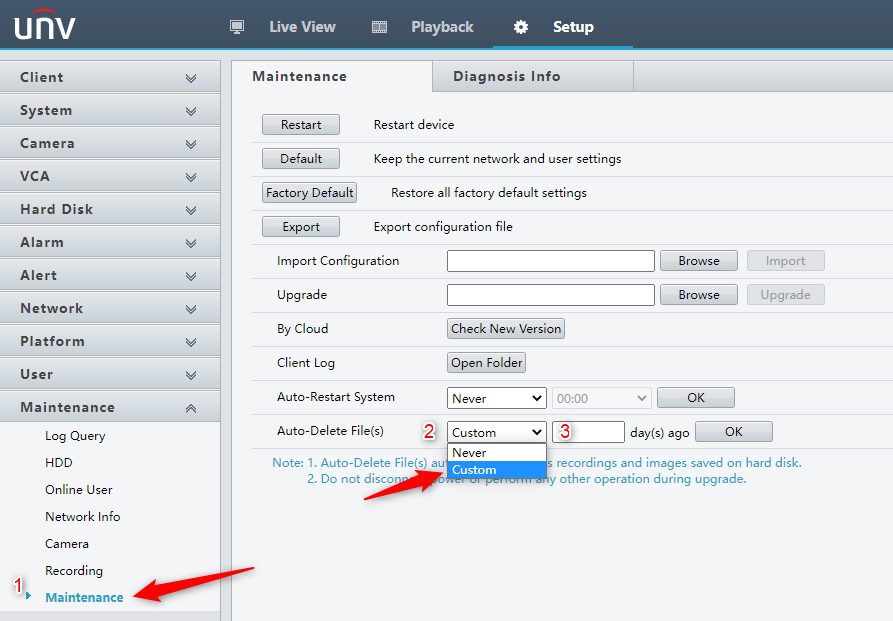The height and width of the screenshot is (621, 893).
Task: Expand the VCA sidebar section
Action: pos(110,177)
